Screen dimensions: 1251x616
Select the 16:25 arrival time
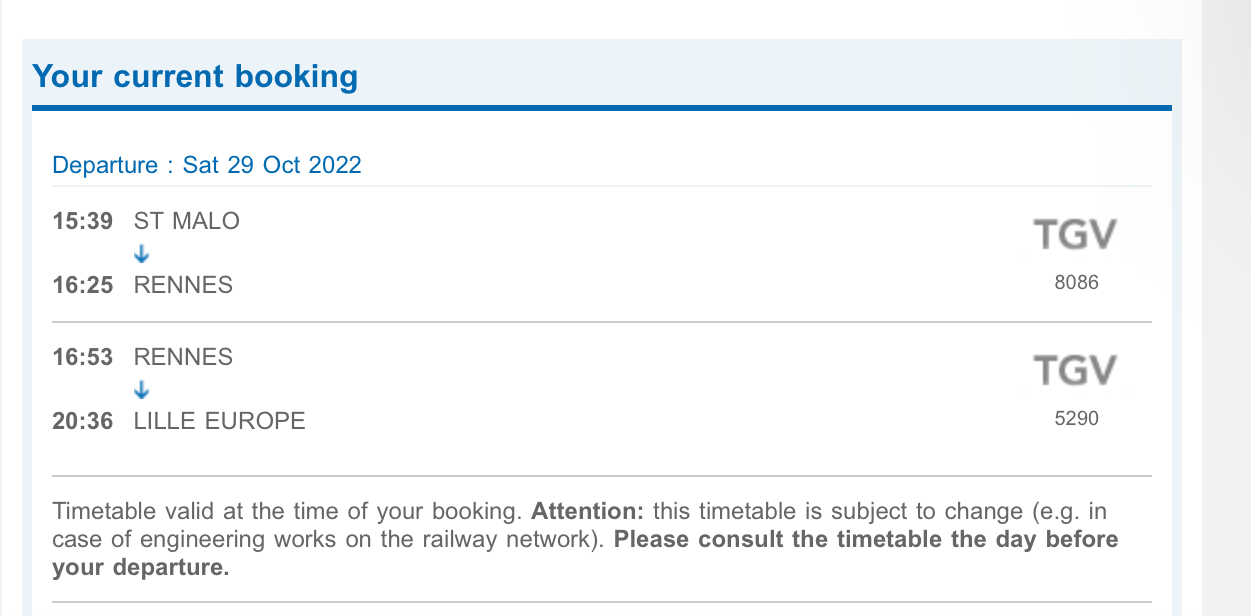pyautogui.click(x=83, y=285)
